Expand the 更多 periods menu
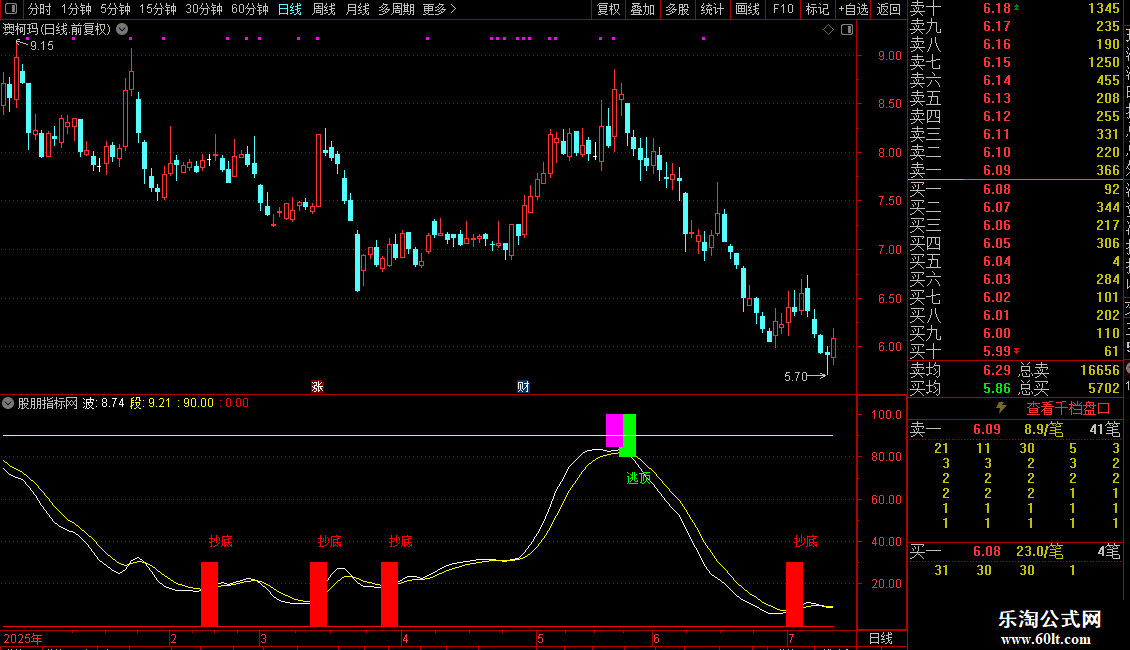This screenshot has width=1130, height=650. [x=440, y=9]
